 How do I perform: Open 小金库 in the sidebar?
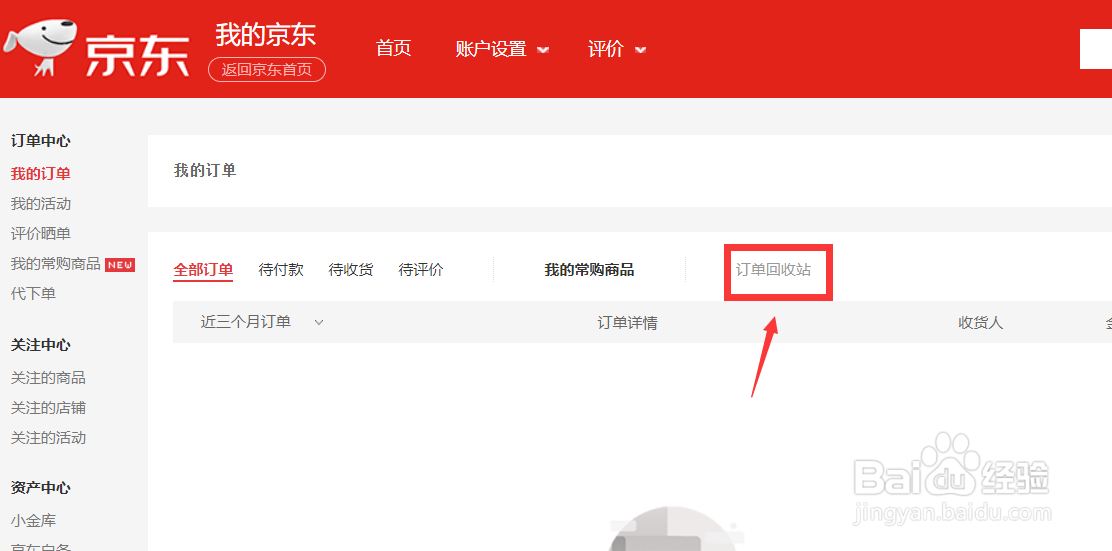[33, 521]
